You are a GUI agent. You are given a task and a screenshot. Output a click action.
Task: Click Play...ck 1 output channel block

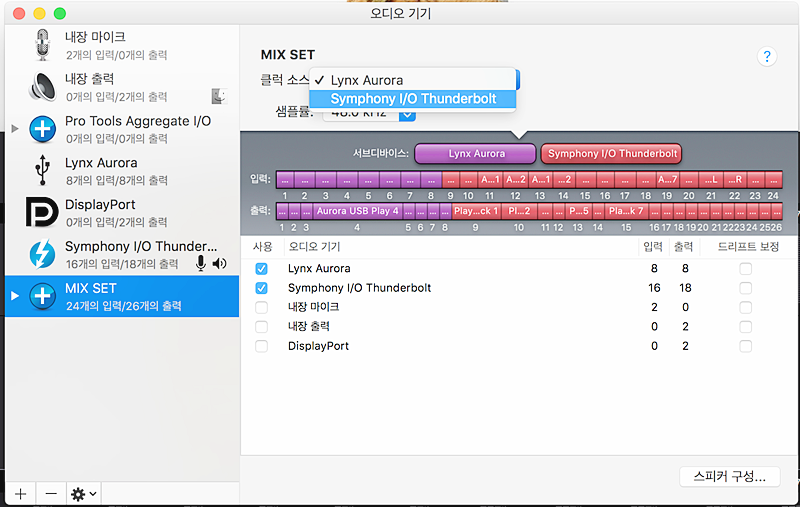click(x=476, y=211)
